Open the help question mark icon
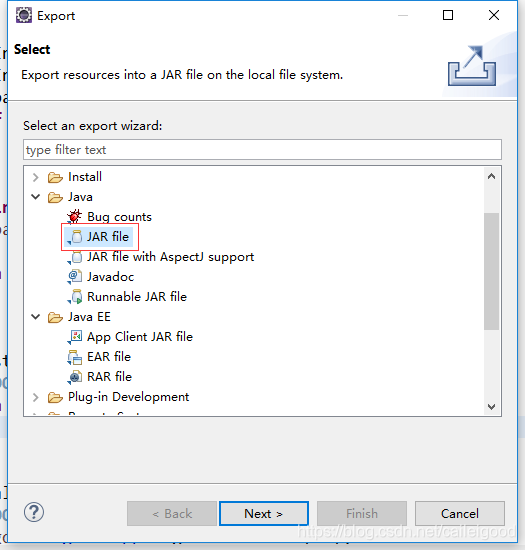Image resolution: width=525 pixels, height=550 pixels. (34, 512)
